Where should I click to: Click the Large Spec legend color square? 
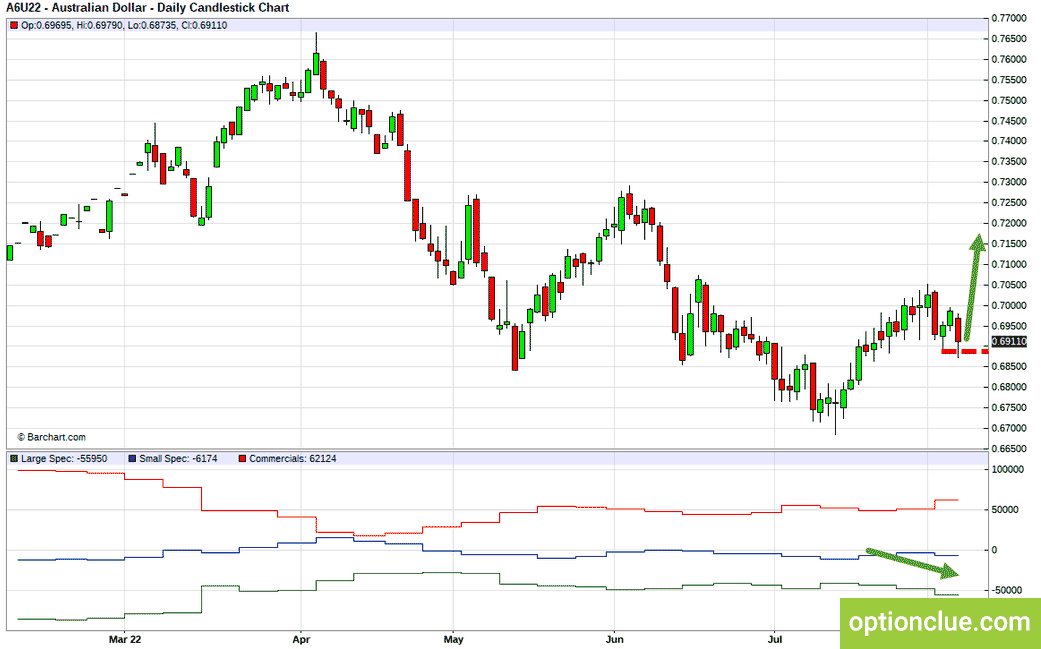(14, 459)
